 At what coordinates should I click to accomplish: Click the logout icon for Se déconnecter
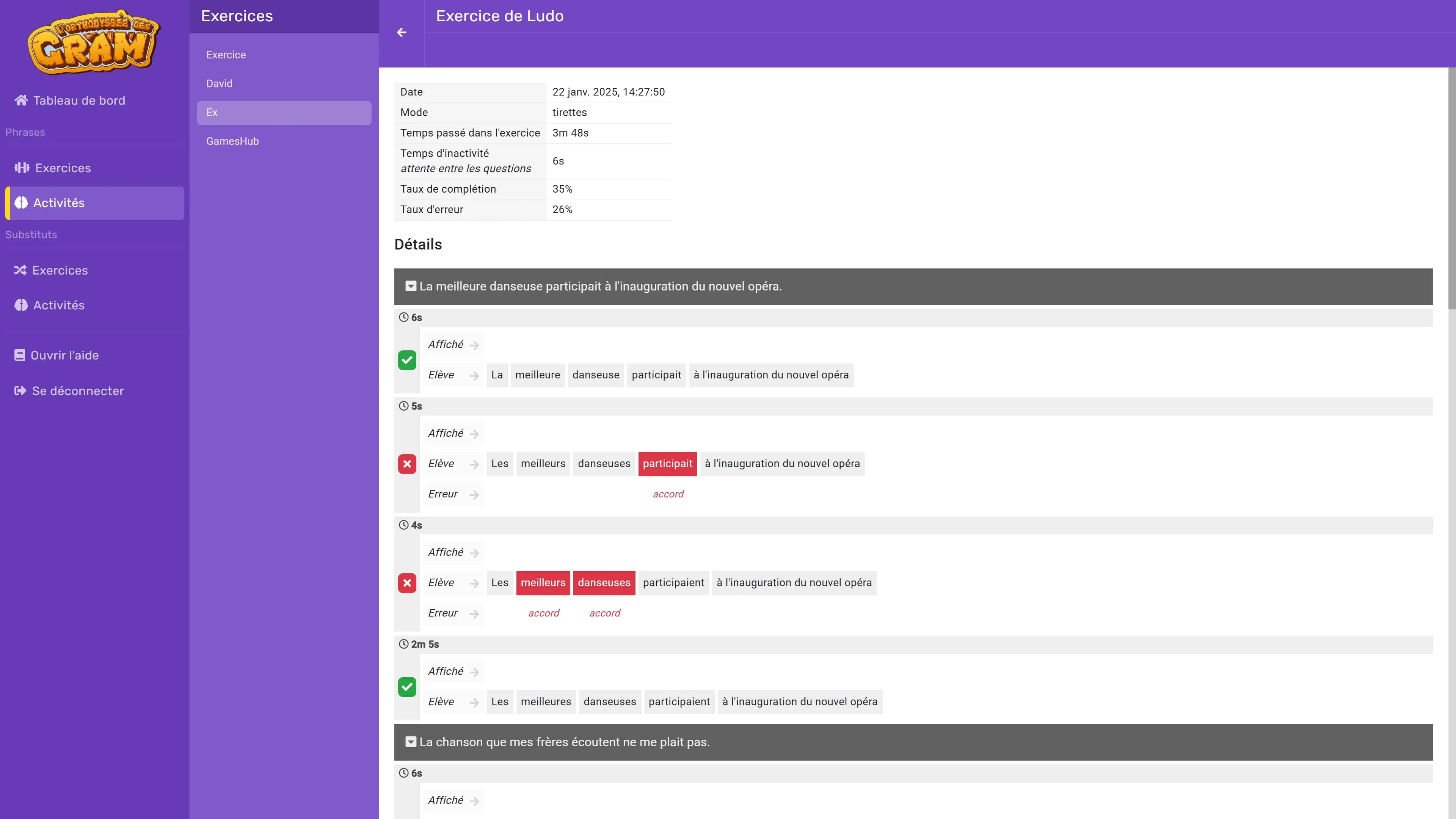20,391
